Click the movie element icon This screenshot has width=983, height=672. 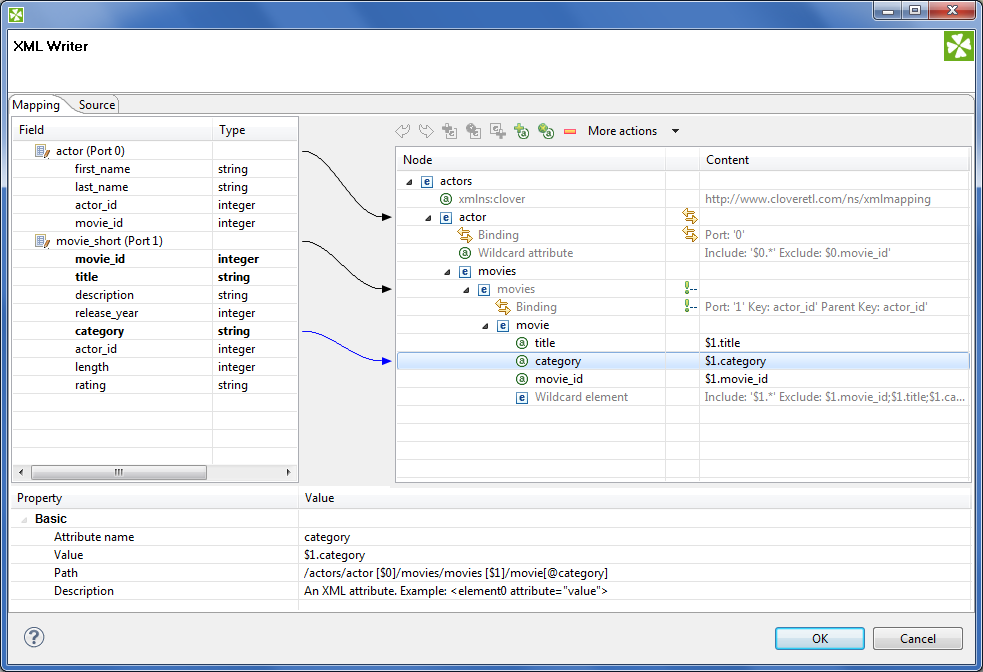point(503,325)
